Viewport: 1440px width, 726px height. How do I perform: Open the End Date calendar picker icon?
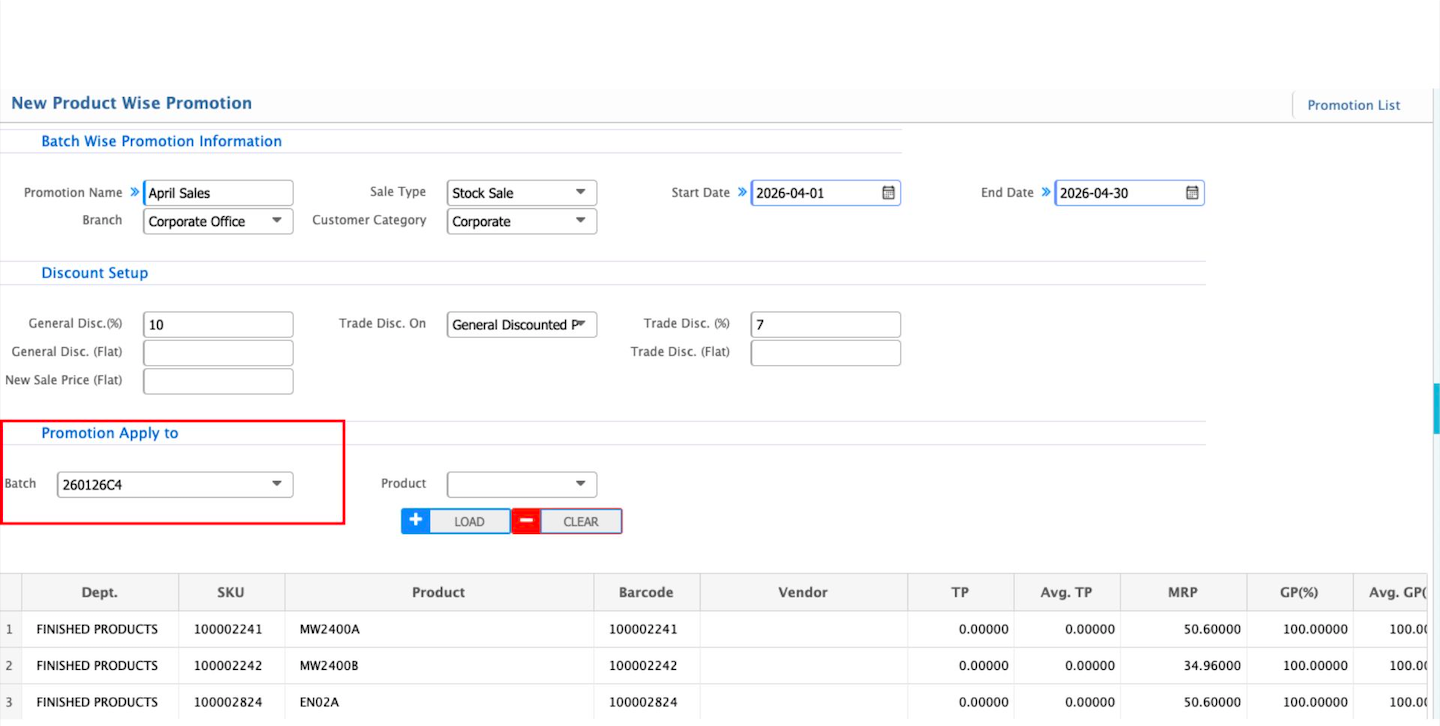1192,193
